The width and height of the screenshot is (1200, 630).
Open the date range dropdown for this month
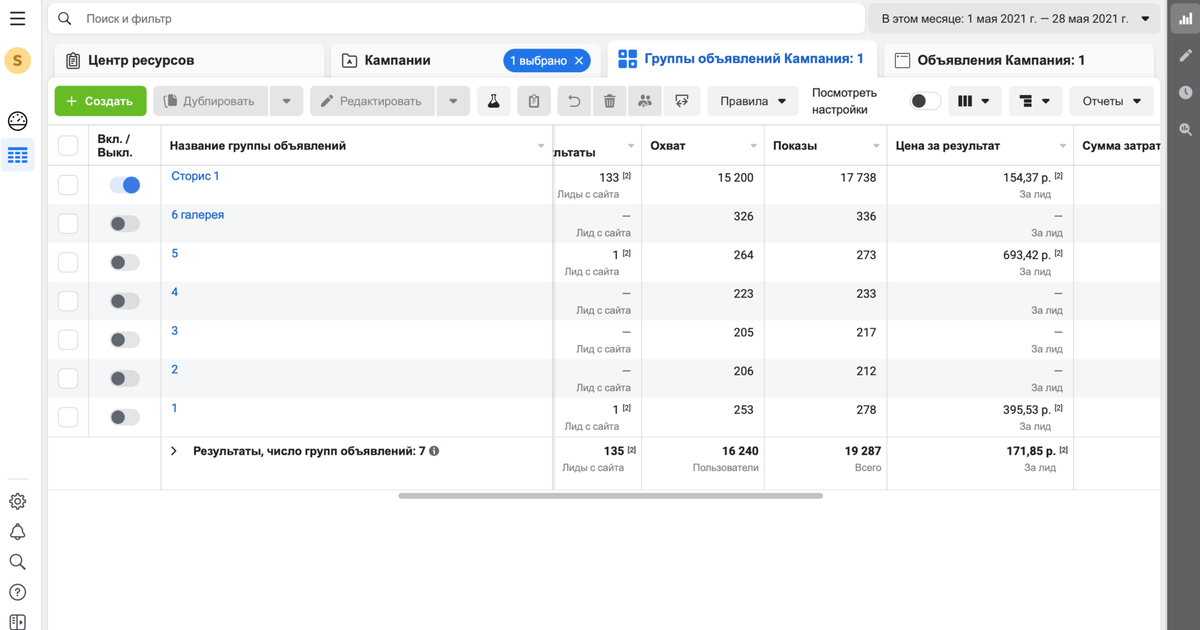click(1014, 19)
